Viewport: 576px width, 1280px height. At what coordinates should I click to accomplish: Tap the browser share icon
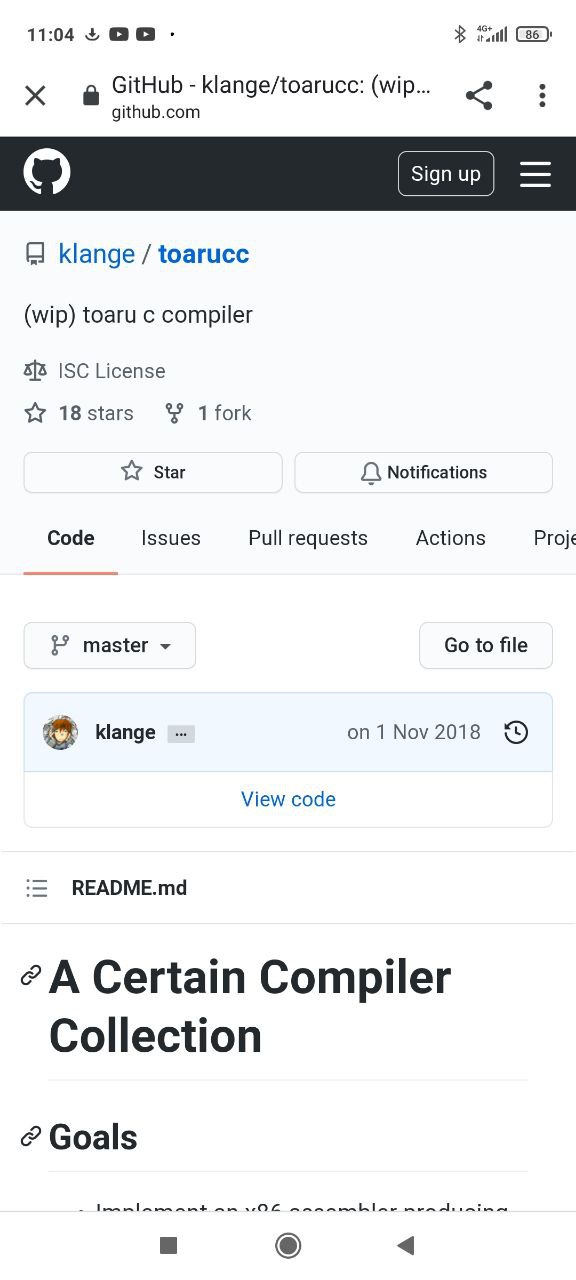[479, 96]
